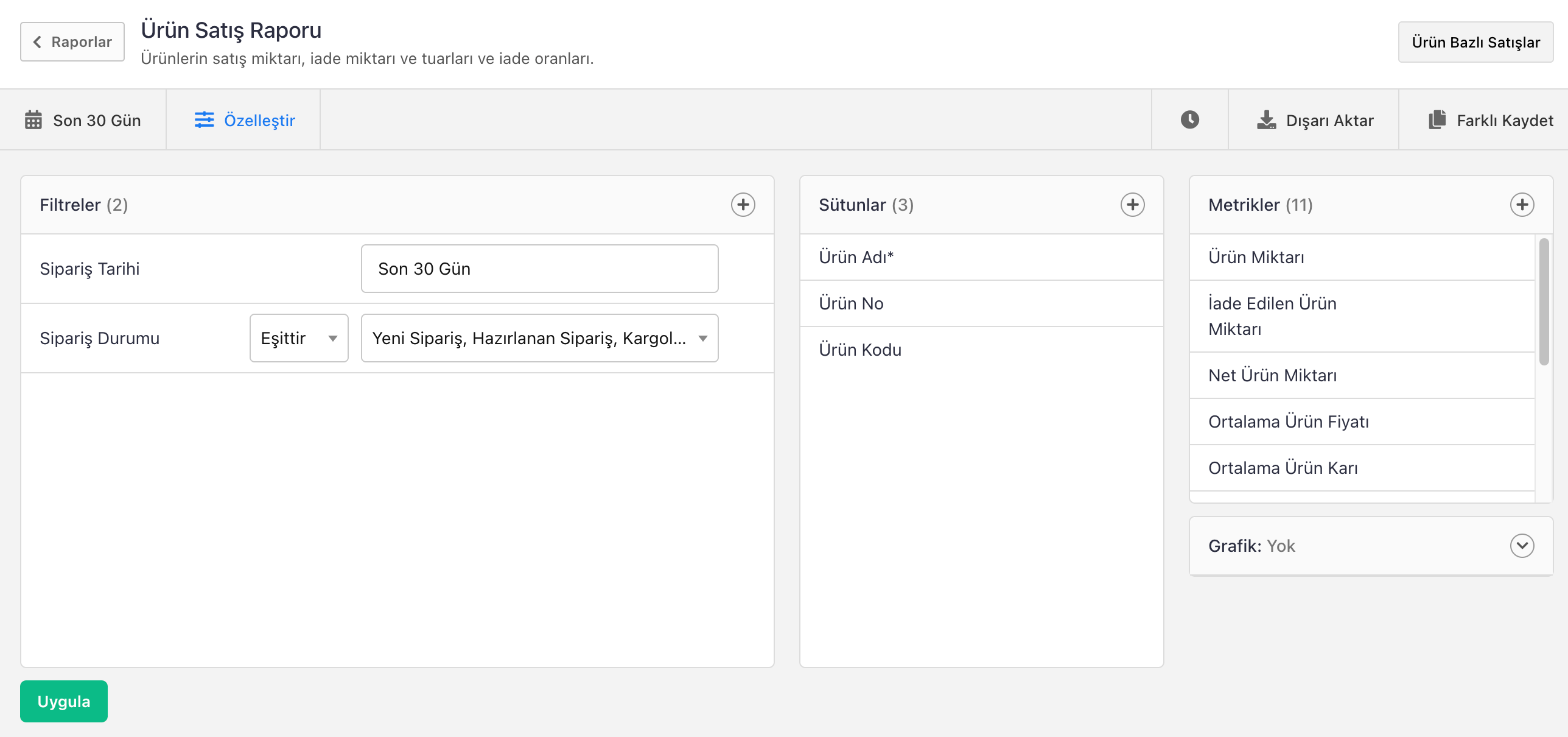Screen dimensions: 1568x737
Task: Add a column with Sütunlar plus icon
Action: (1132, 205)
